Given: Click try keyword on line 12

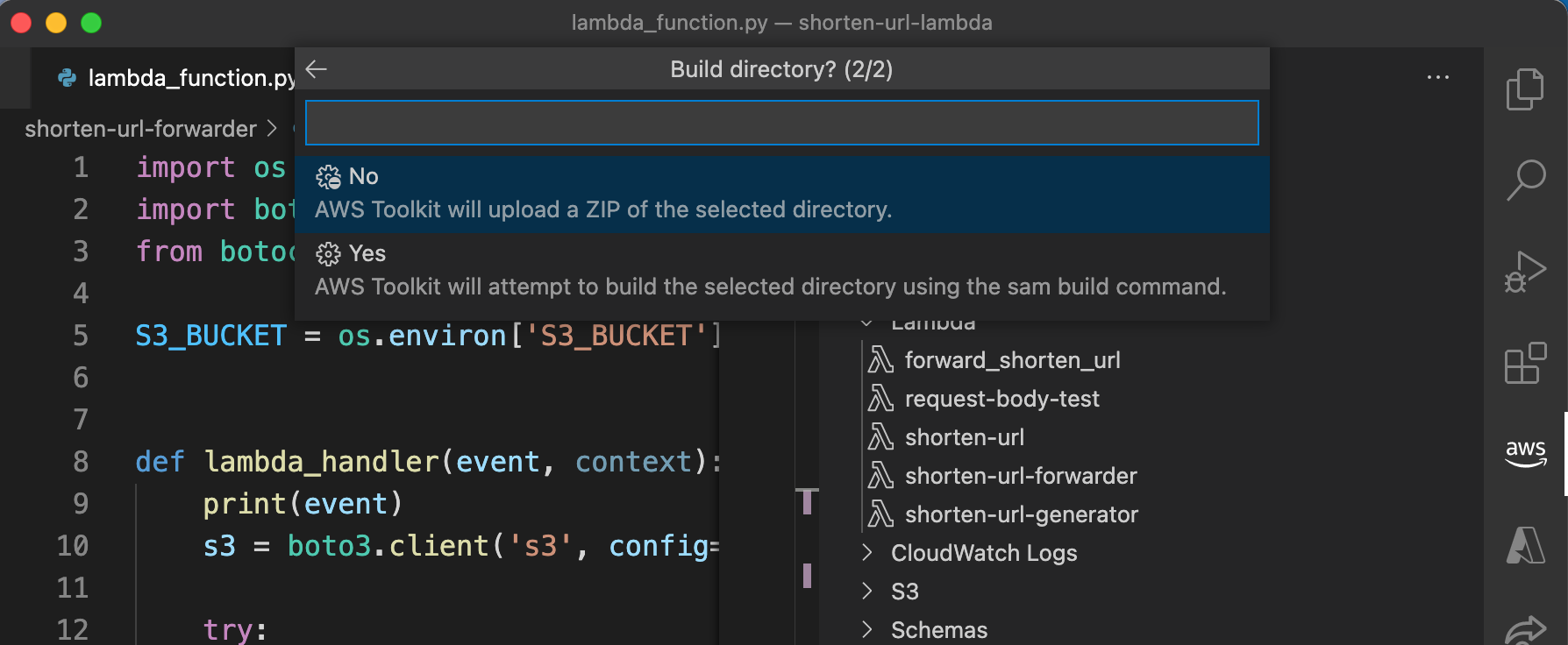Looking at the screenshot, I should click(228, 630).
